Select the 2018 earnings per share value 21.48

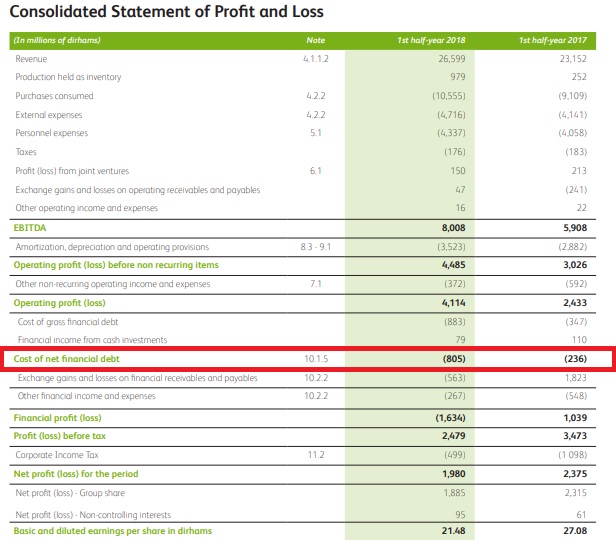pyautogui.click(x=454, y=530)
